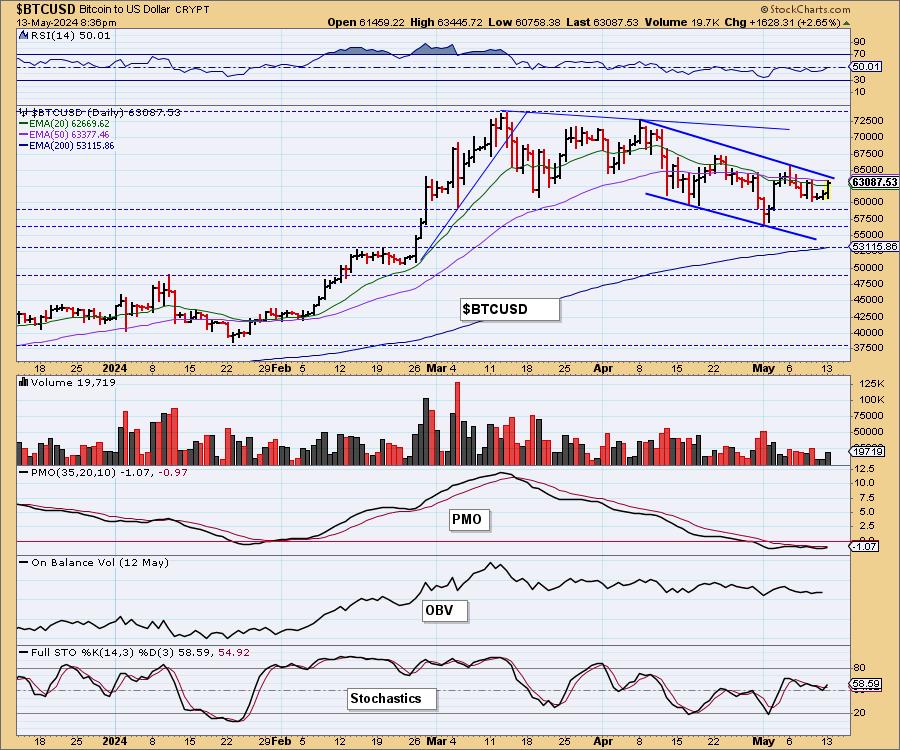This screenshot has height=750, width=900.
Task: Click the EMA(50) 63377.46 legend text
Action: [x=70, y=134]
